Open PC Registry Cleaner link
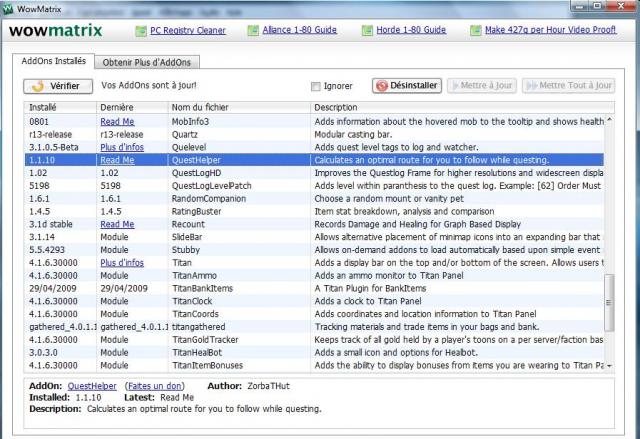The height and width of the screenshot is (439, 640). [x=188, y=30]
